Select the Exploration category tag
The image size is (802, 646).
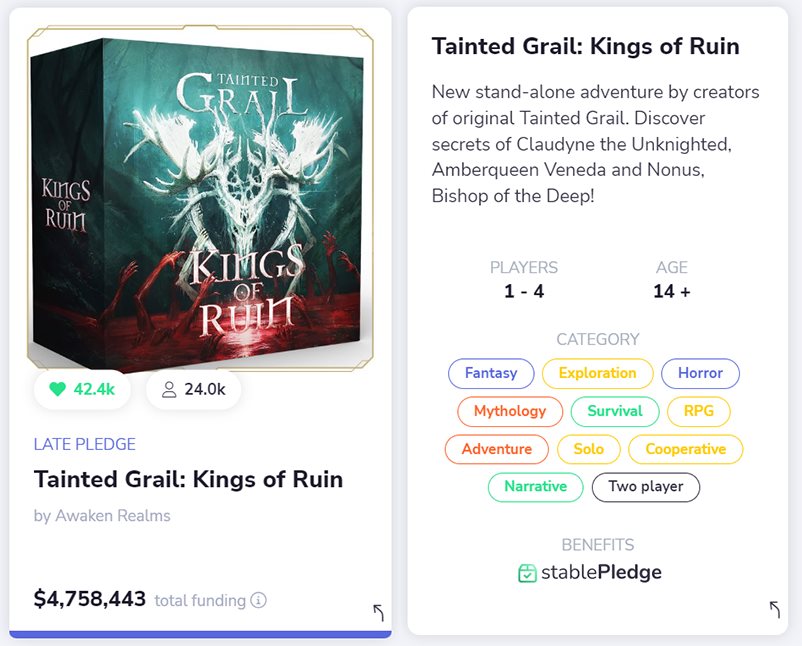[x=597, y=373]
